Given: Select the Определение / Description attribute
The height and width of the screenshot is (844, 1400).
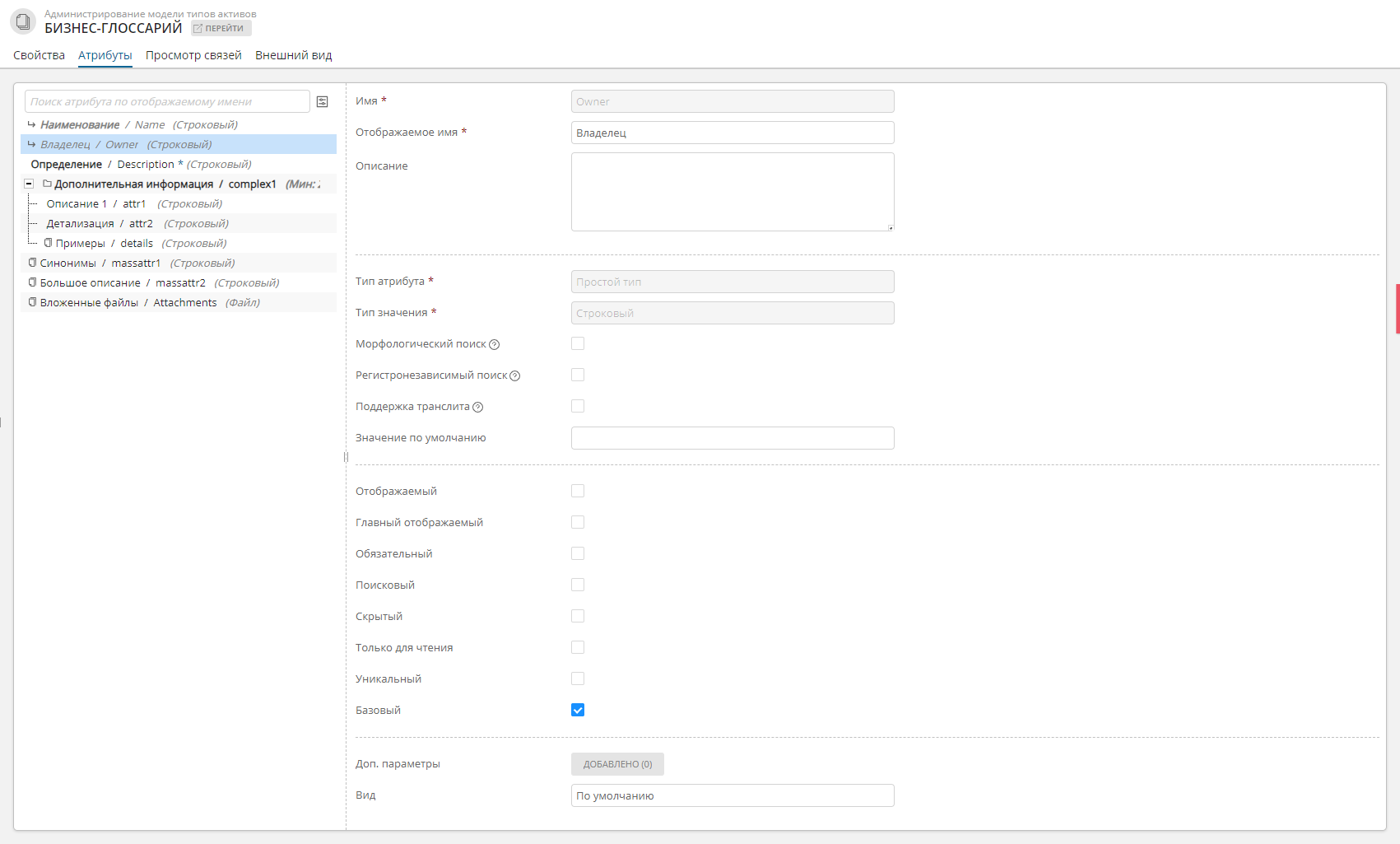Looking at the screenshot, I should [179, 164].
